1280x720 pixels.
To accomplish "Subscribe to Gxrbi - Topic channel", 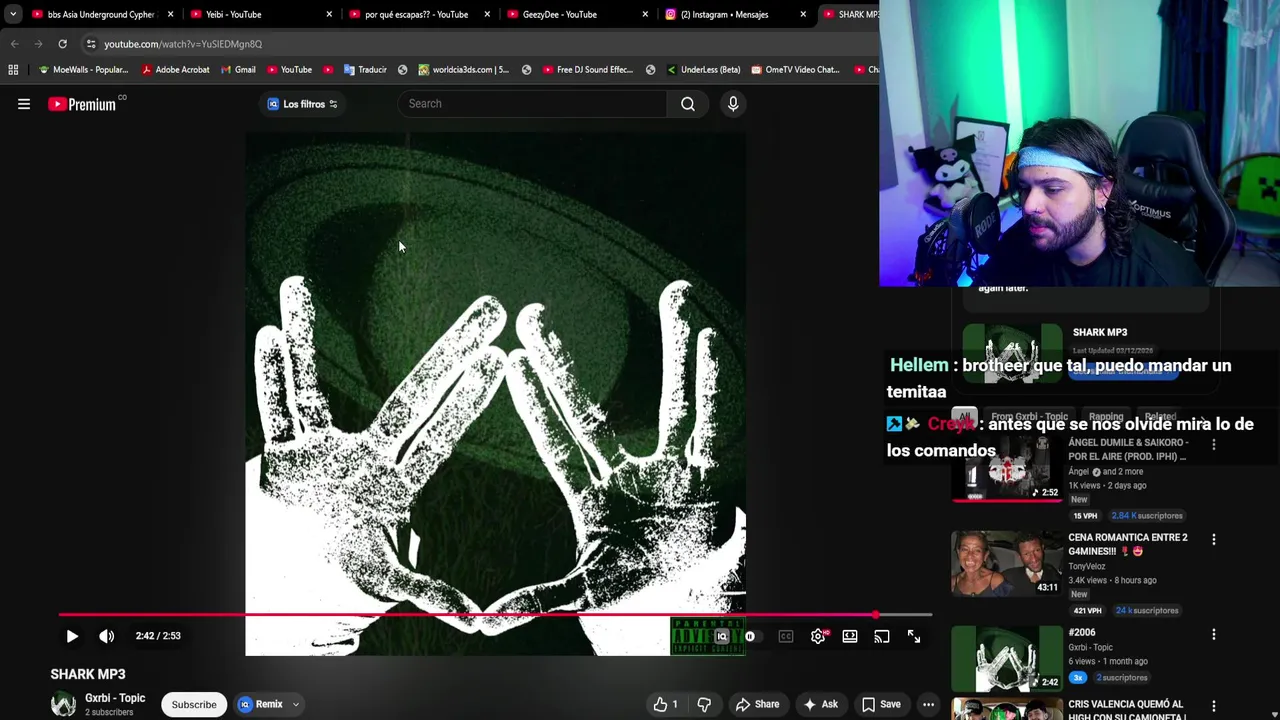I will 194,705.
